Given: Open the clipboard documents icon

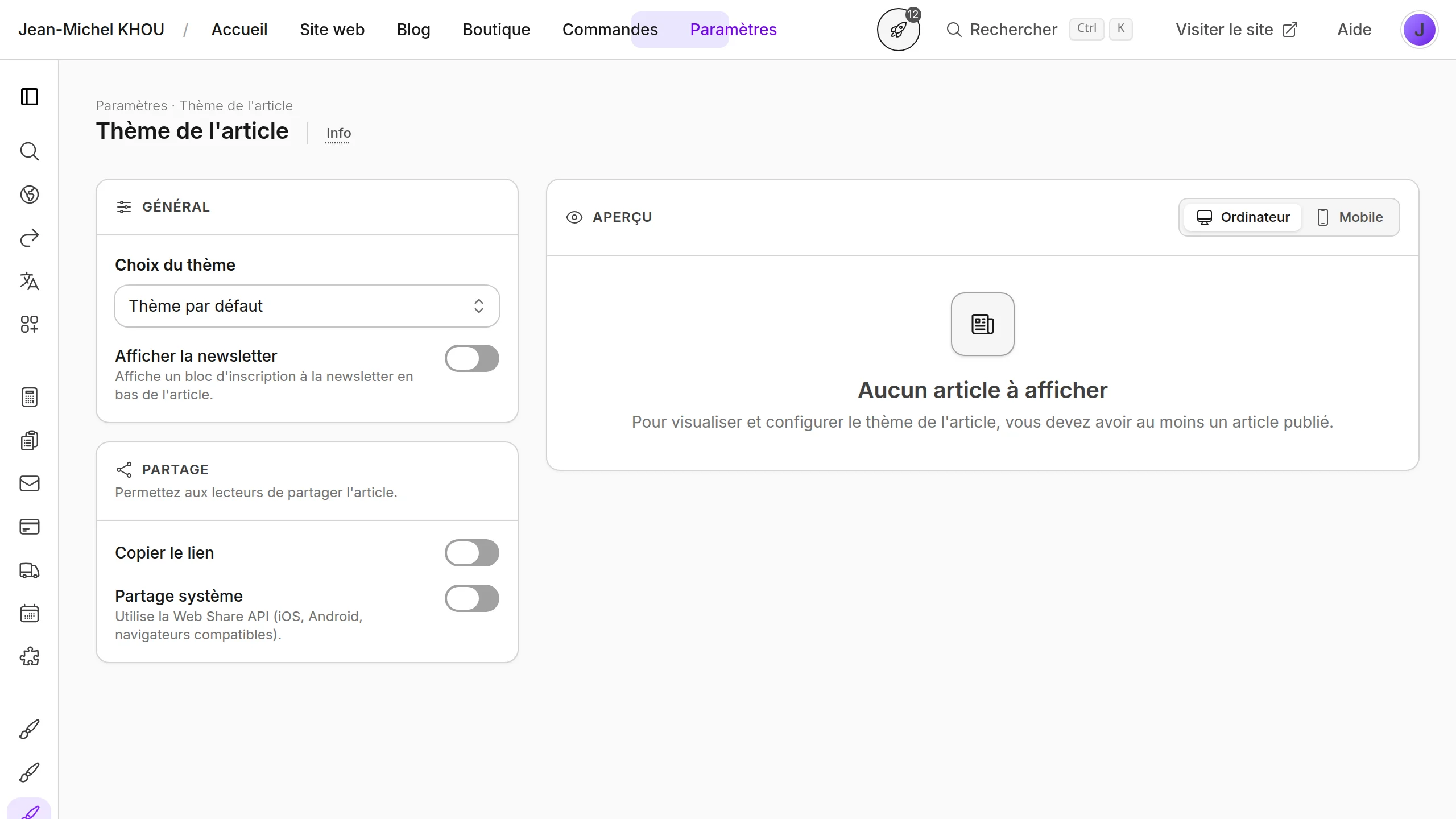Looking at the screenshot, I should pos(30,440).
